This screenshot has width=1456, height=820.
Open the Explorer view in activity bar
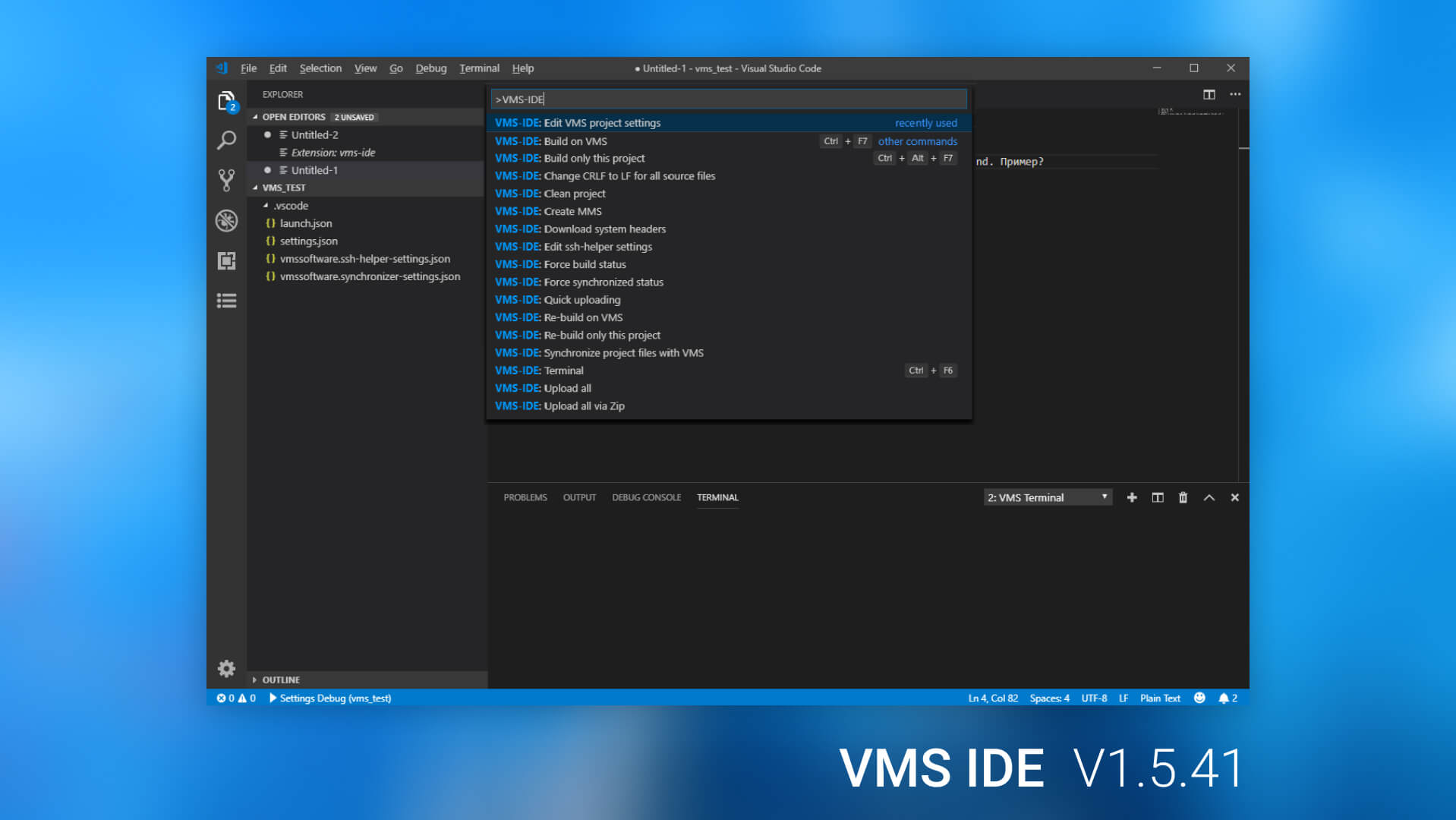click(226, 101)
